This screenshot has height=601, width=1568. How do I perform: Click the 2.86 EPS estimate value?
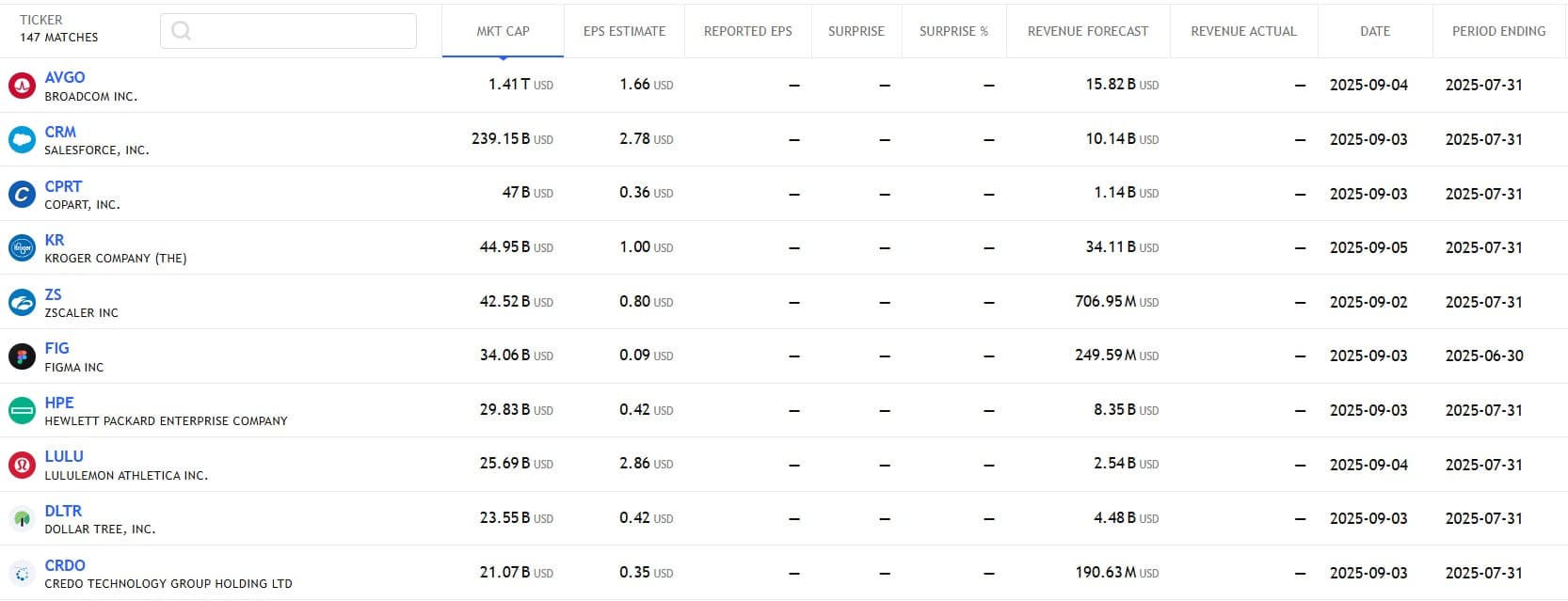click(x=647, y=464)
